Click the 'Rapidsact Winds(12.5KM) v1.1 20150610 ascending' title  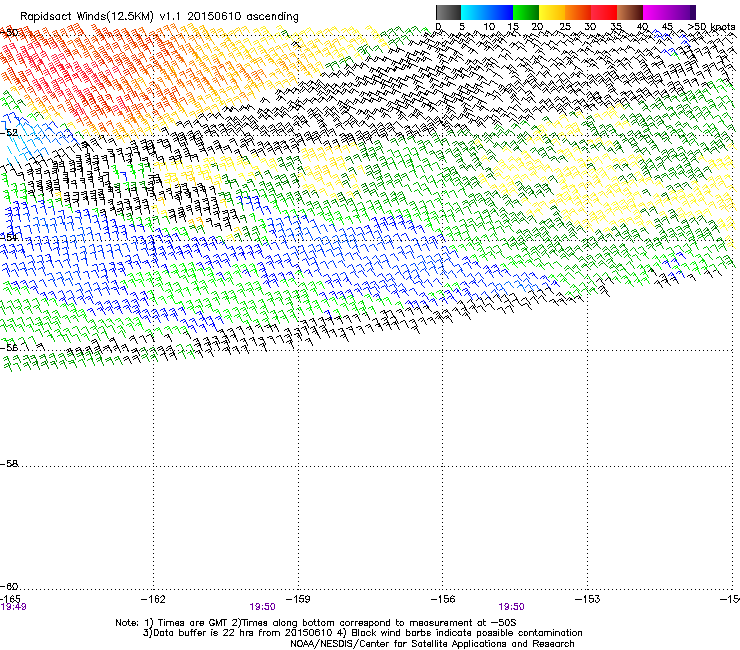[x=159, y=17]
